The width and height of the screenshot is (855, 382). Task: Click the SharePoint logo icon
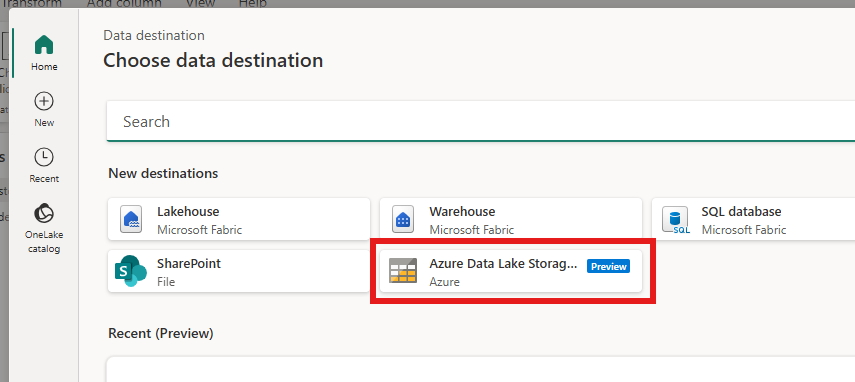pos(131,271)
